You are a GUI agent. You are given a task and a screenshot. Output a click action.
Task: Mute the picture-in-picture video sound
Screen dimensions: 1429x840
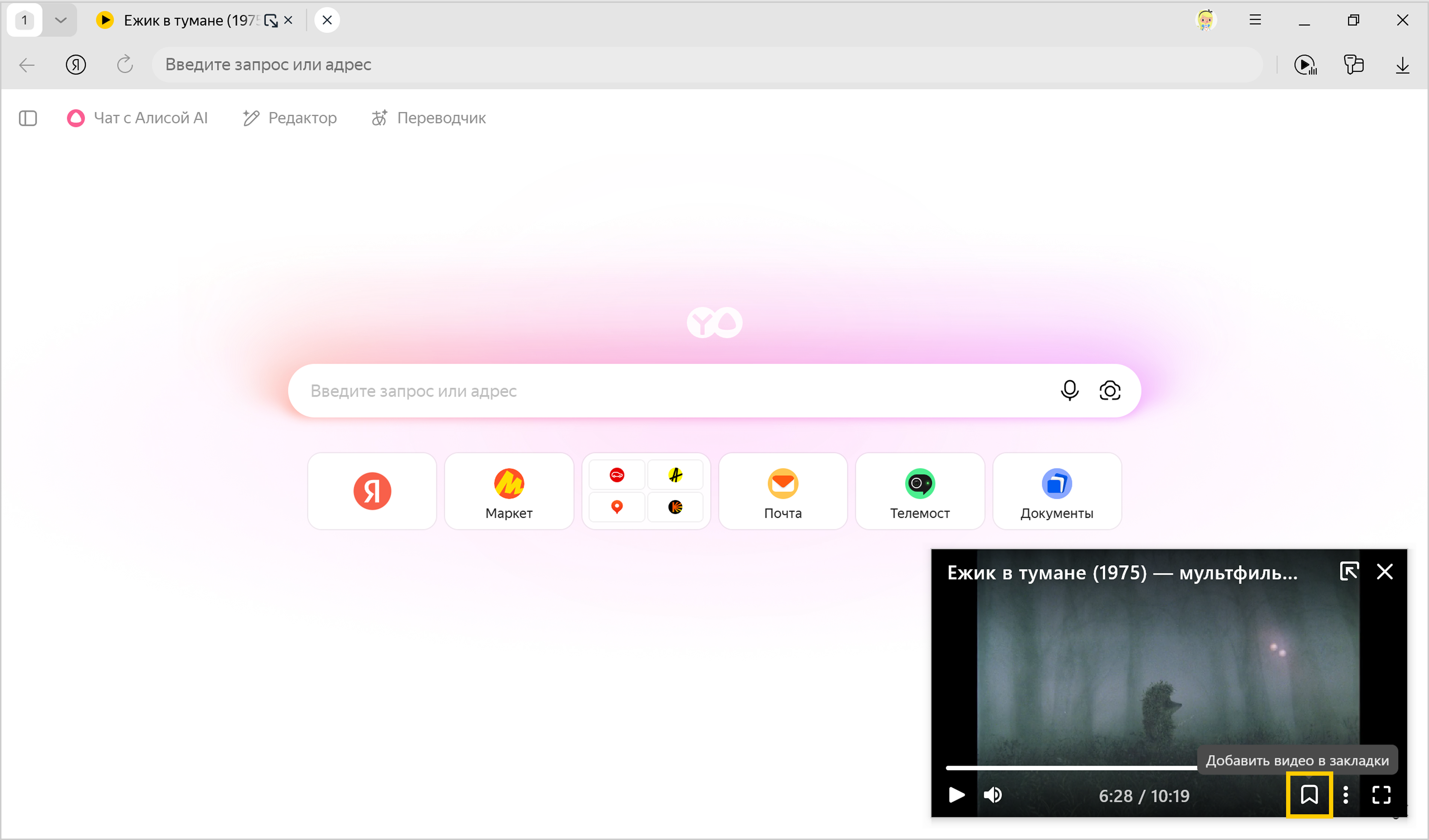(x=992, y=795)
